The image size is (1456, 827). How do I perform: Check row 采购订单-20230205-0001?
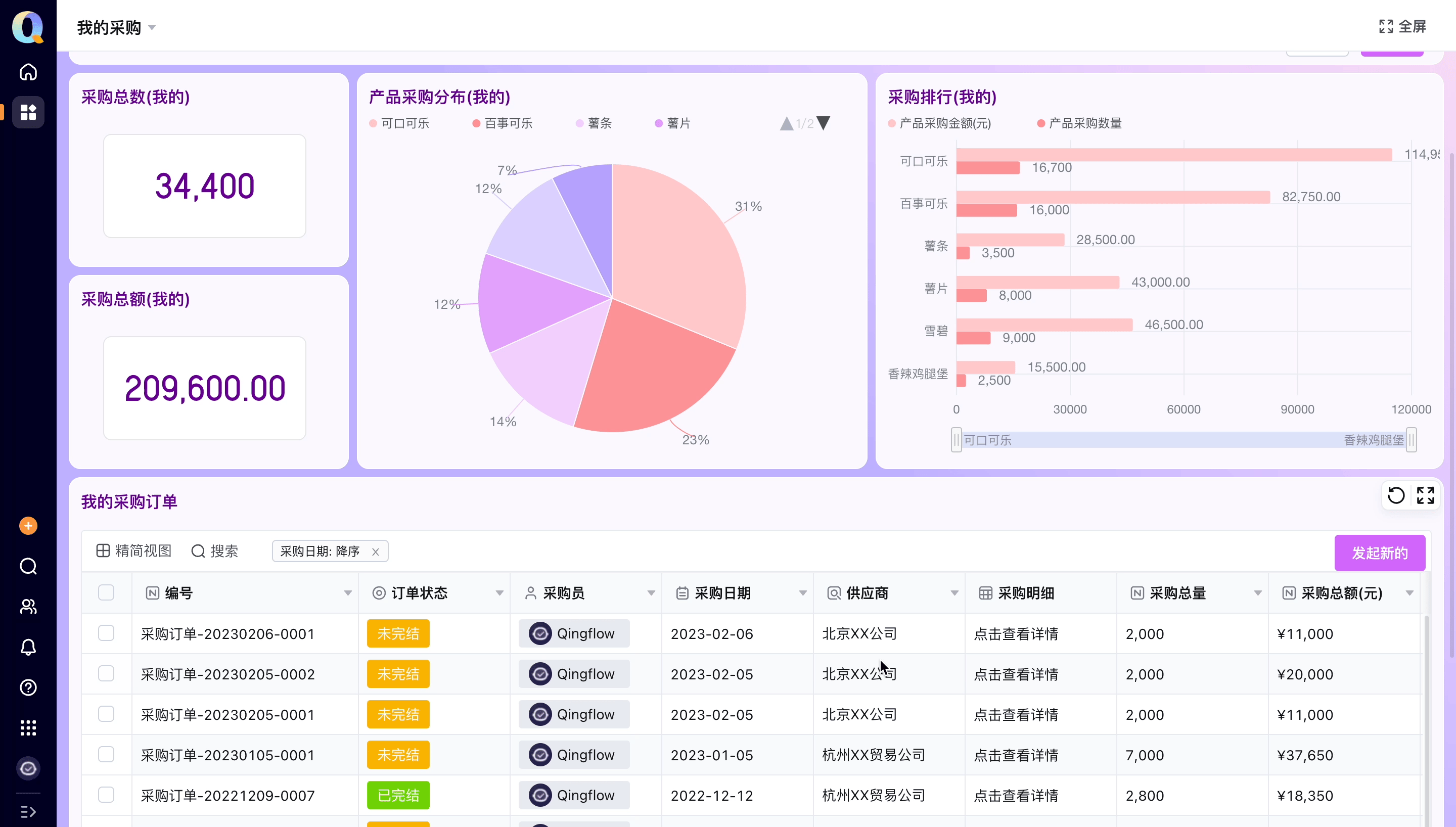tap(106, 714)
